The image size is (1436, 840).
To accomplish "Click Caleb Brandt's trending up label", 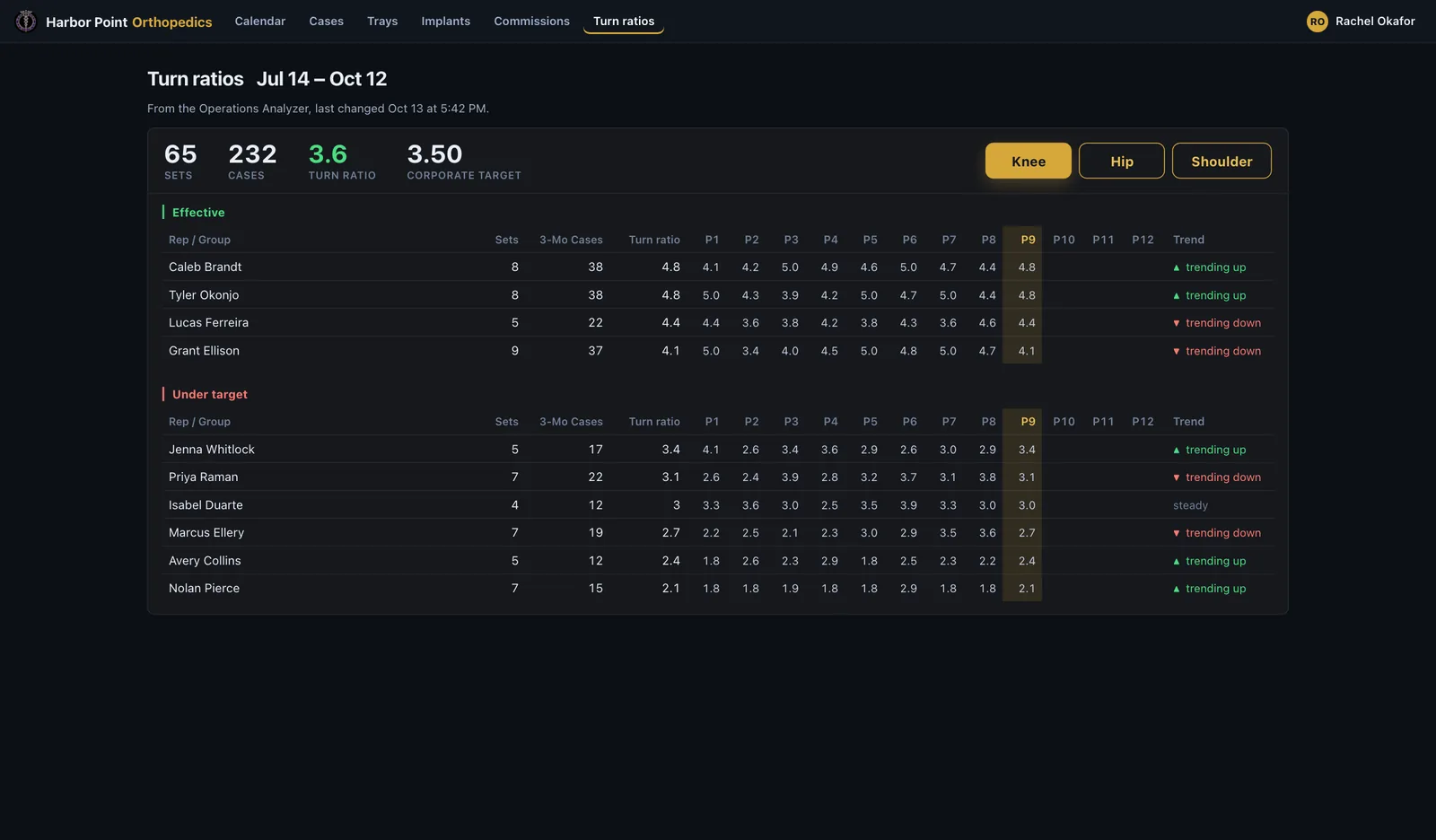I will (x=1210, y=267).
